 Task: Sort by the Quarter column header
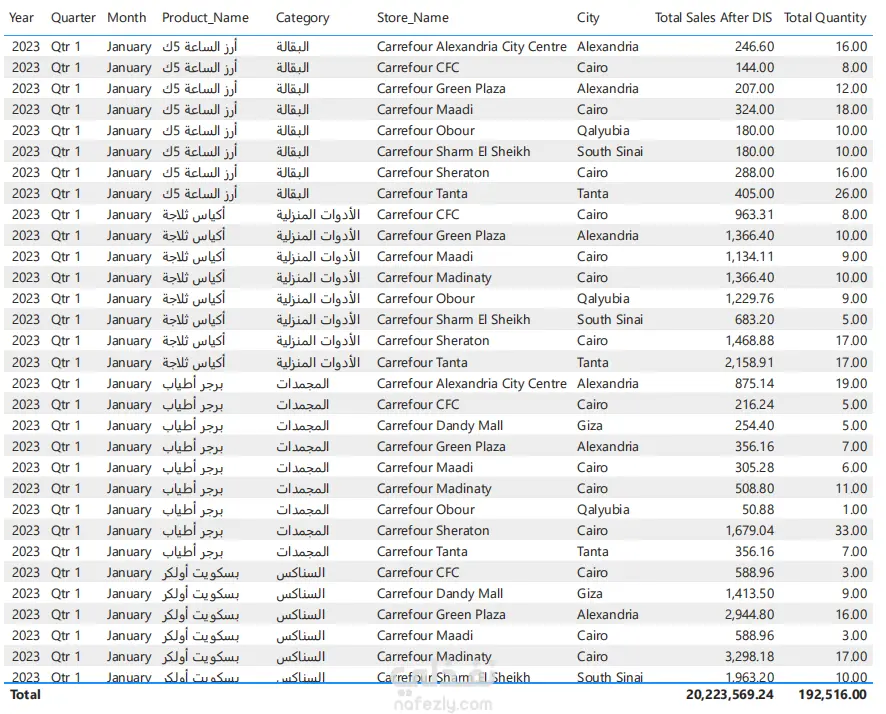[x=73, y=18]
